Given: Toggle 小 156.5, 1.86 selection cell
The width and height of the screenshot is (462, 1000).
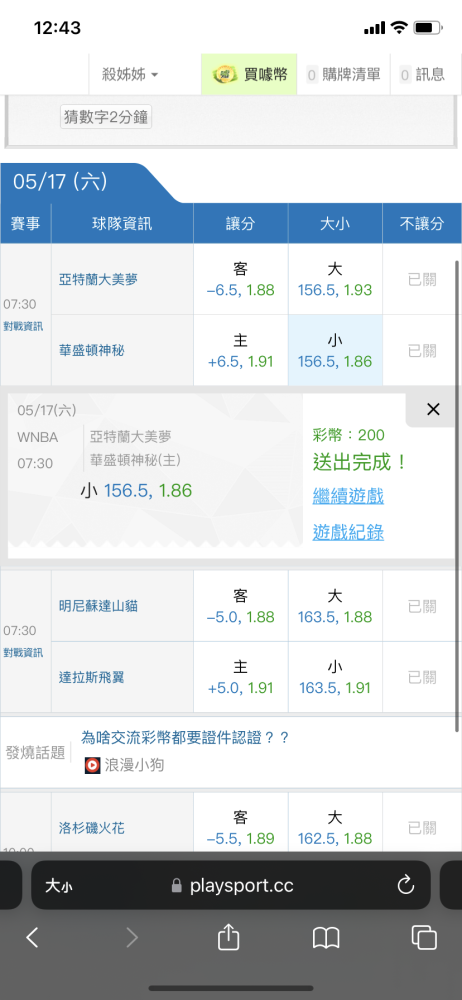Looking at the screenshot, I should (335, 351).
